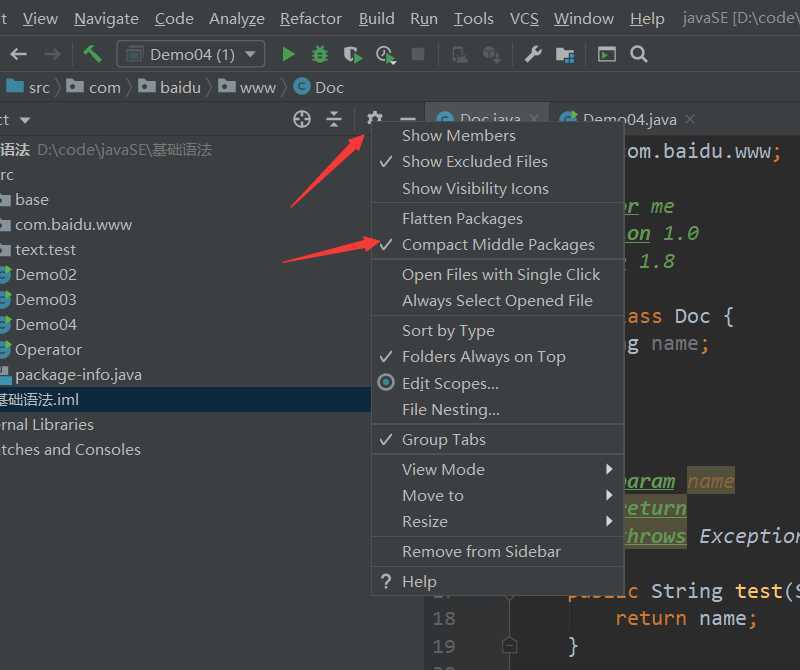Open the VCS menu
Screen dimensions: 800x670
[x=524, y=19]
